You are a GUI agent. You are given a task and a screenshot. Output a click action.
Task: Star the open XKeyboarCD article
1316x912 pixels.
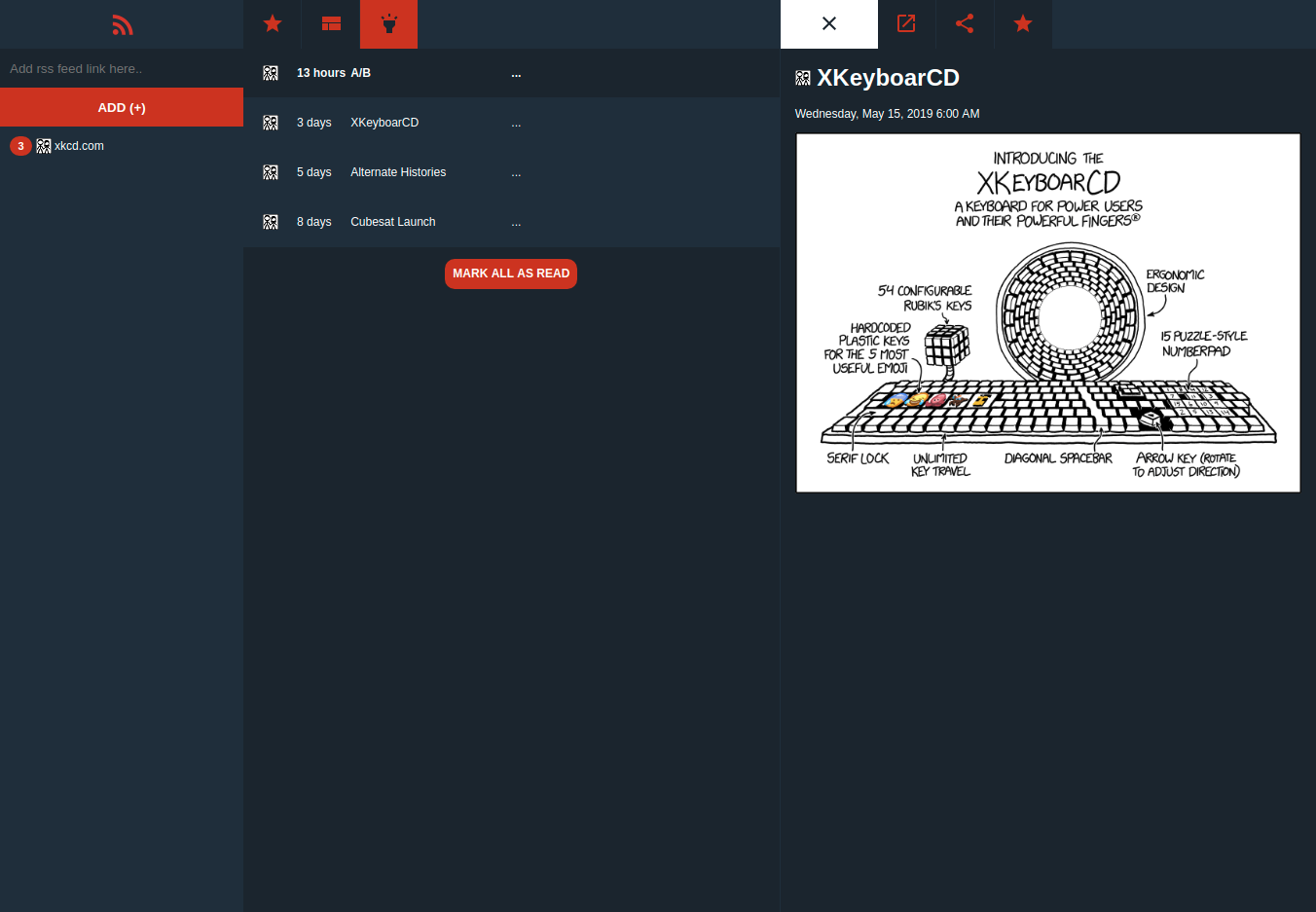pos(1023,23)
